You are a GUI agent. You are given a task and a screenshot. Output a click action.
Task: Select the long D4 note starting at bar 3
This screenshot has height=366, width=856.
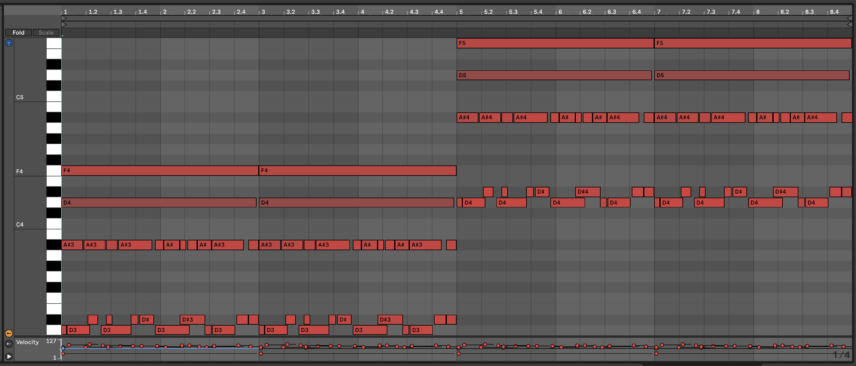coord(356,203)
